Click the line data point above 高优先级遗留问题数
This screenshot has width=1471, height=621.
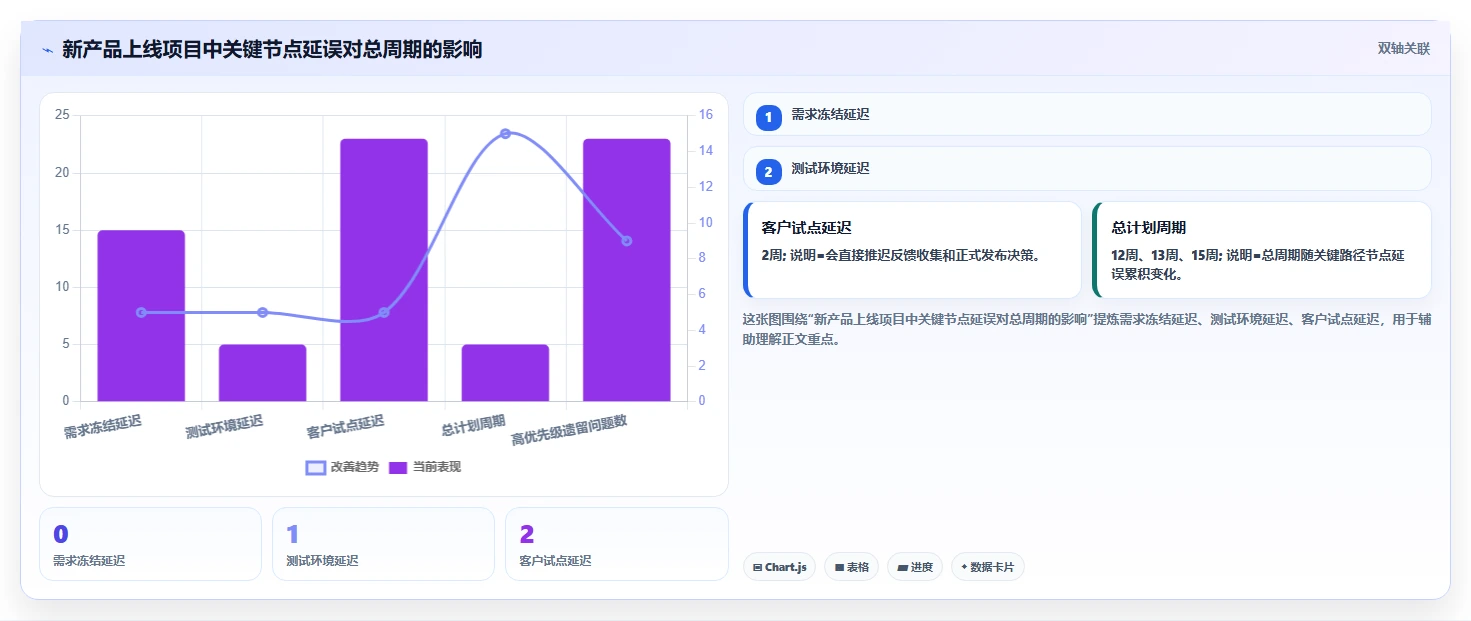tap(627, 241)
